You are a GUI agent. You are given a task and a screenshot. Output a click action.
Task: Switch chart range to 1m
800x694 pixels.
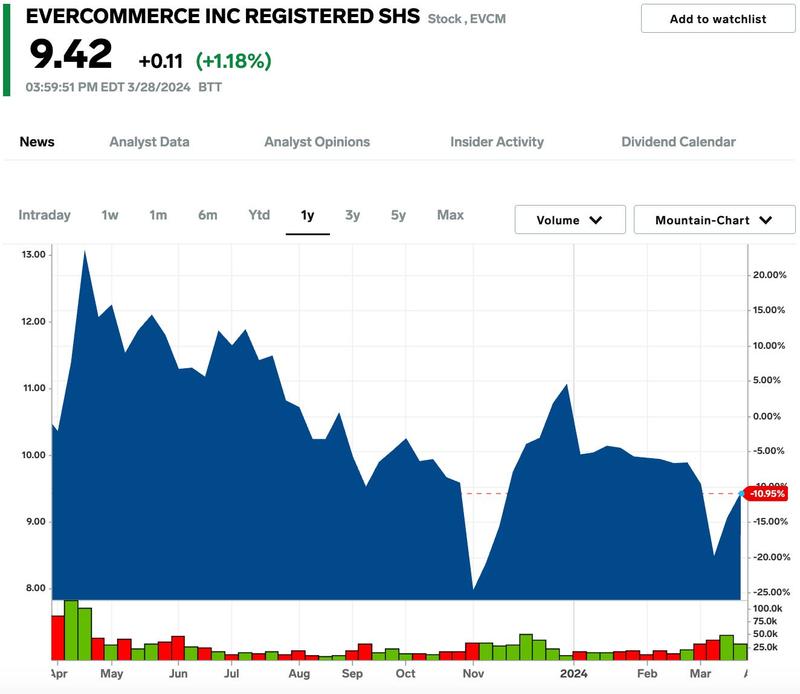point(158,215)
